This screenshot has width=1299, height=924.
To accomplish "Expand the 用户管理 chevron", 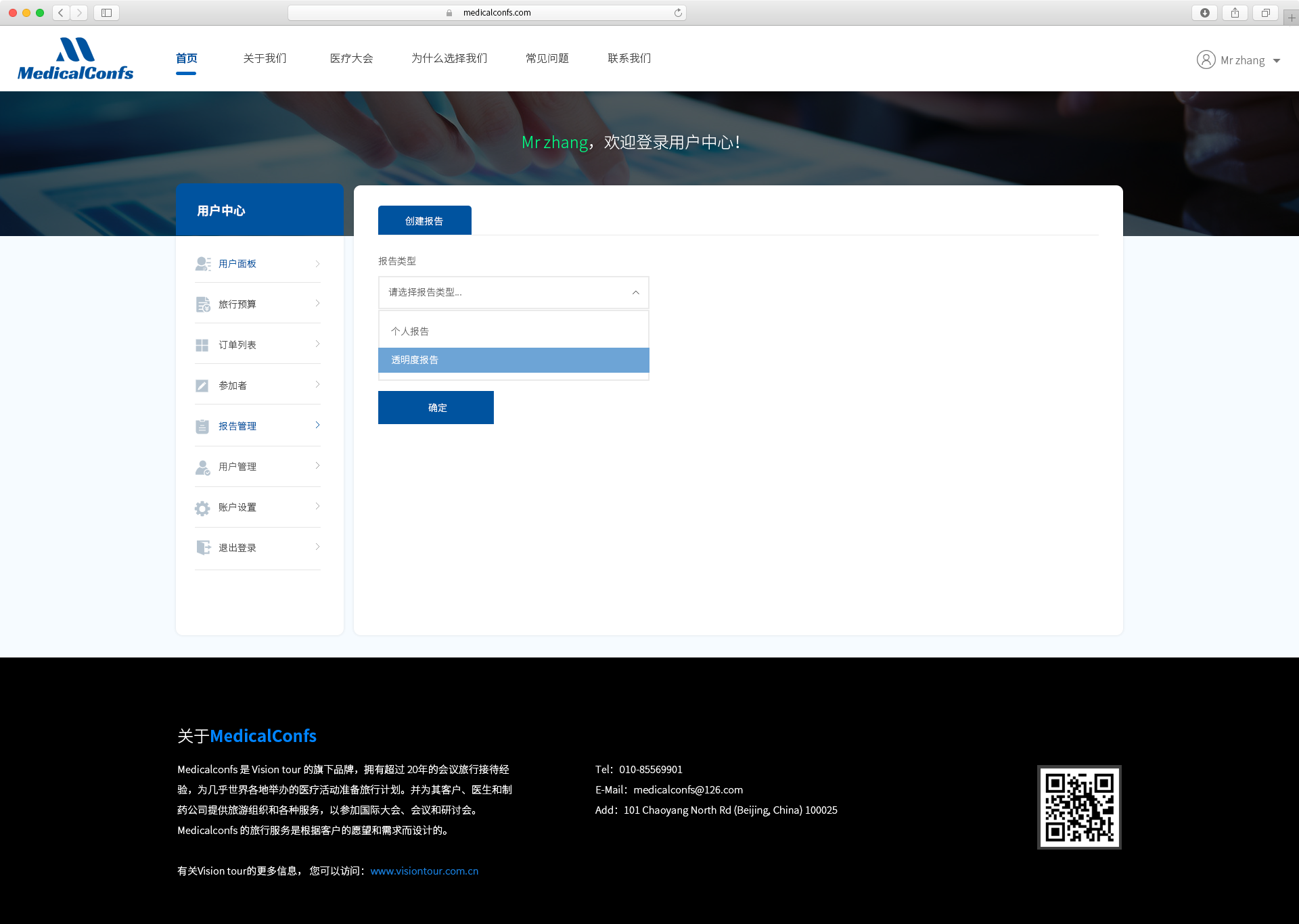I will pyautogui.click(x=317, y=465).
